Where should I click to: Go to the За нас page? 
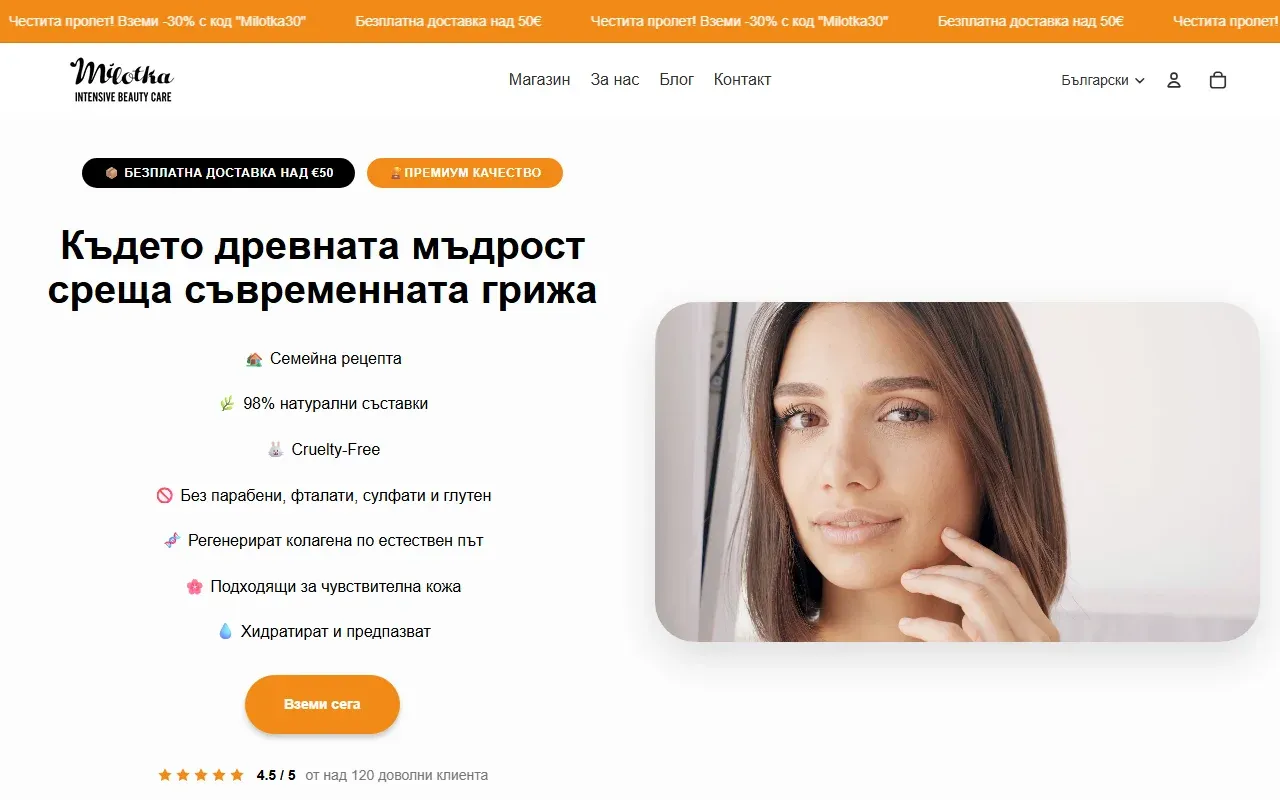pos(615,80)
